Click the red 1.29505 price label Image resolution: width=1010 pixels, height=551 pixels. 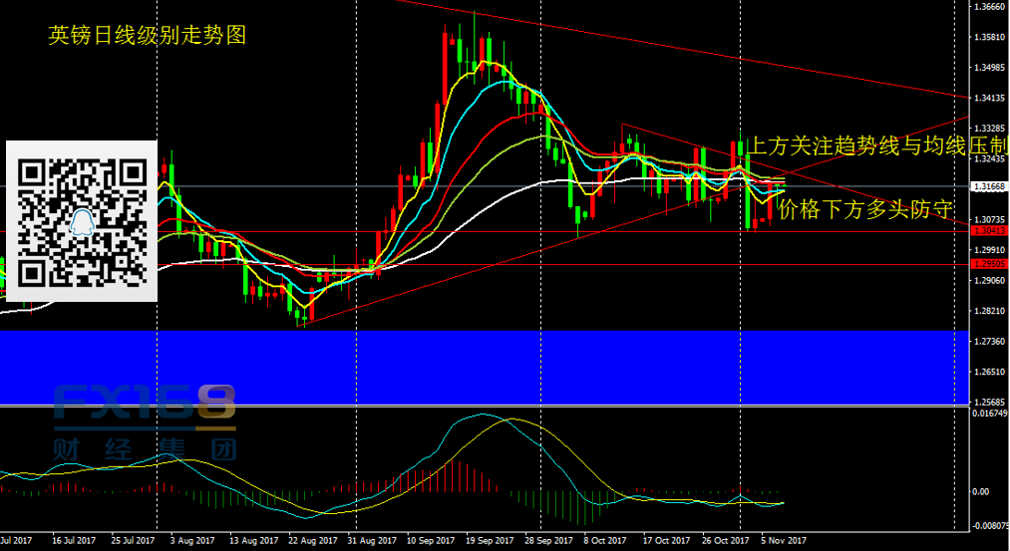click(x=988, y=264)
